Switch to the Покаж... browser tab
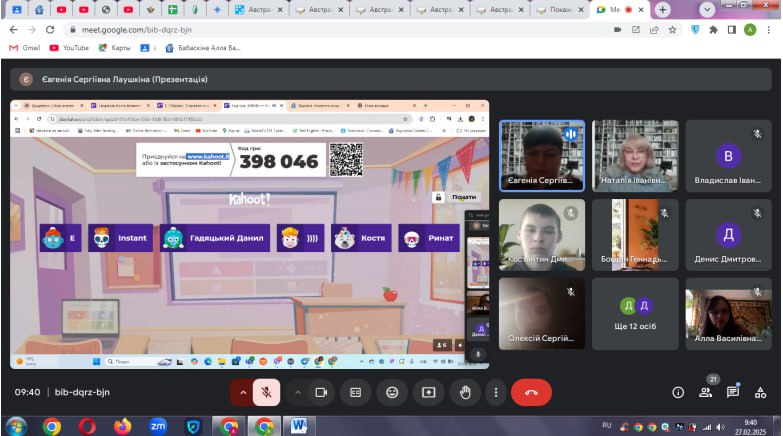 pos(559,9)
